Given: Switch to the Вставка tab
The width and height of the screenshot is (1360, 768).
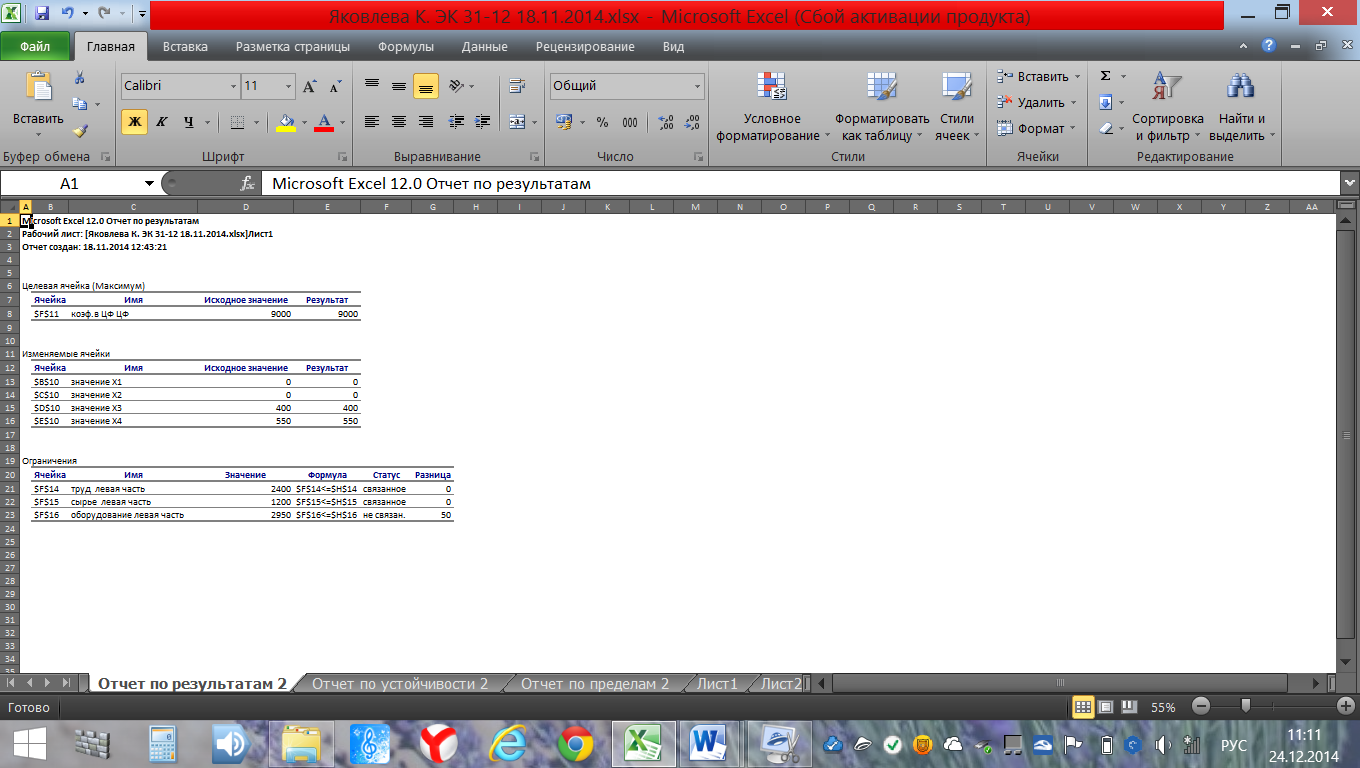Looking at the screenshot, I should click(x=185, y=47).
